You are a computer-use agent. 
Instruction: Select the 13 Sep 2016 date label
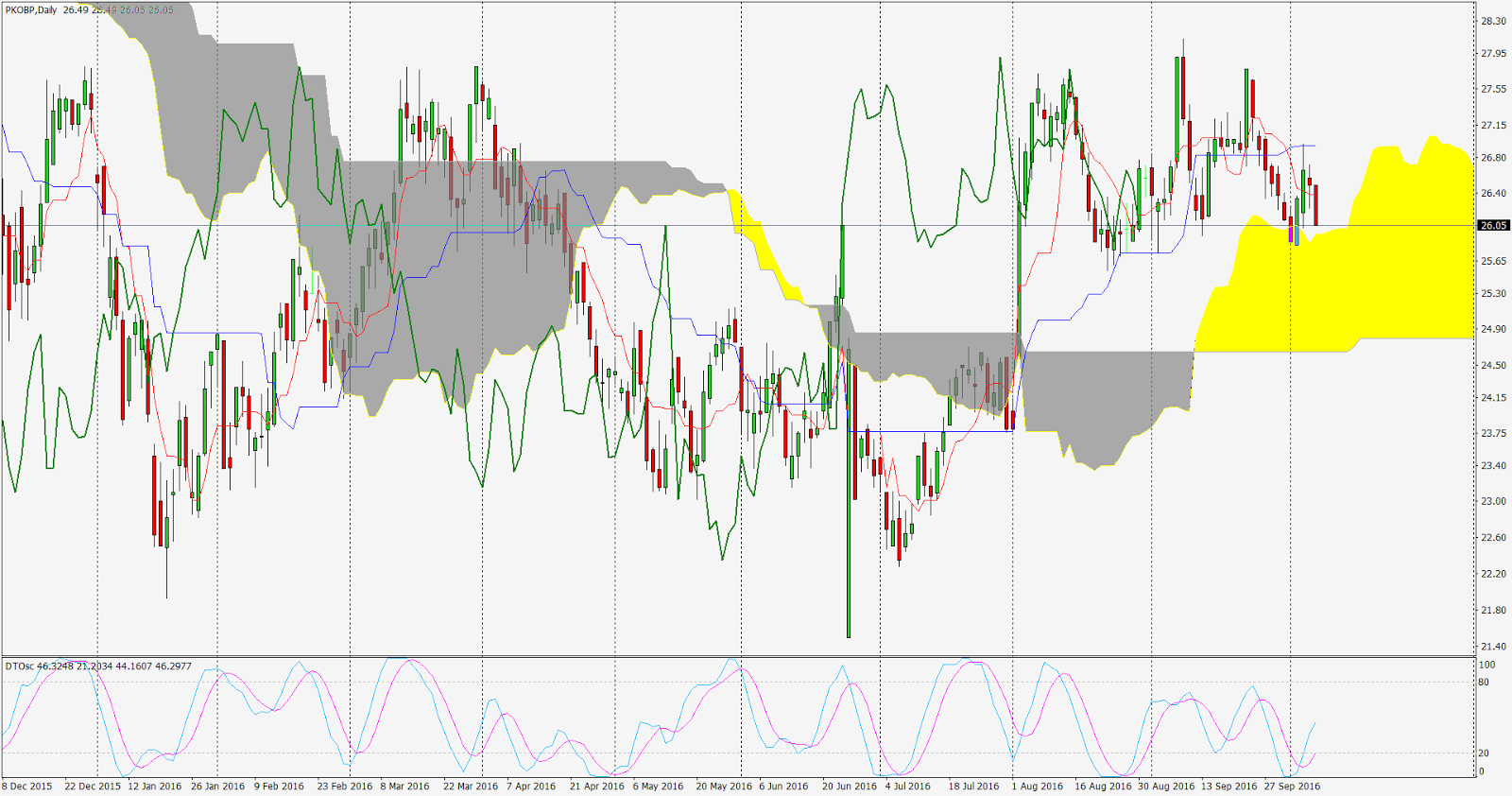(x=1229, y=787)
